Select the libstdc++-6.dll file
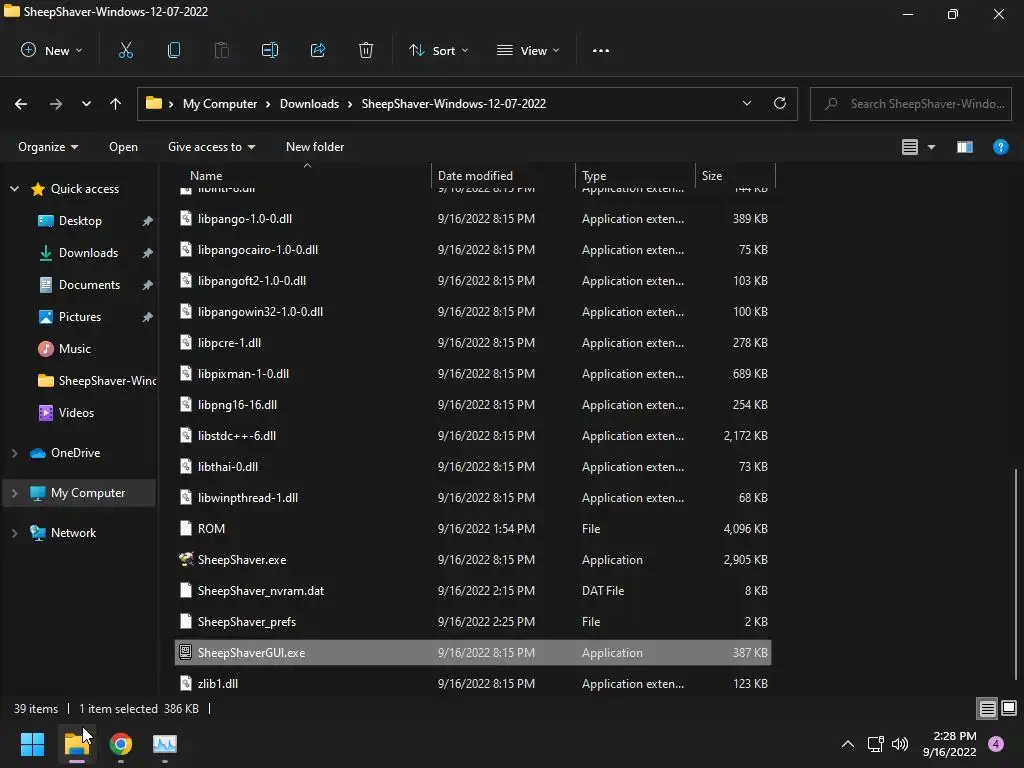The height and width of the screenshot is (768, 1024). (473, 436)
